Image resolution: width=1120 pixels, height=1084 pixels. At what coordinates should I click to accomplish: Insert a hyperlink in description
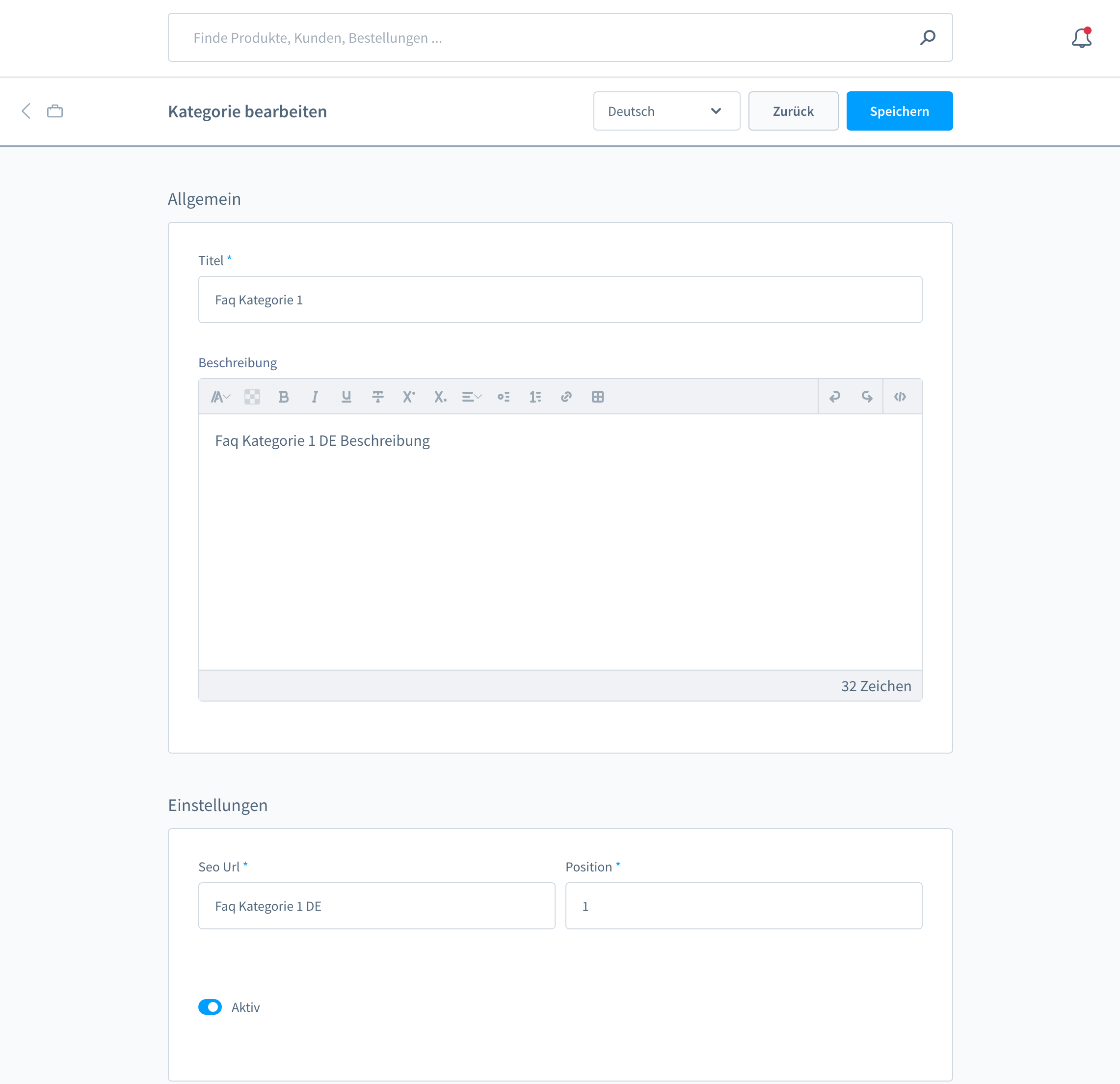[x=566, y=397]
